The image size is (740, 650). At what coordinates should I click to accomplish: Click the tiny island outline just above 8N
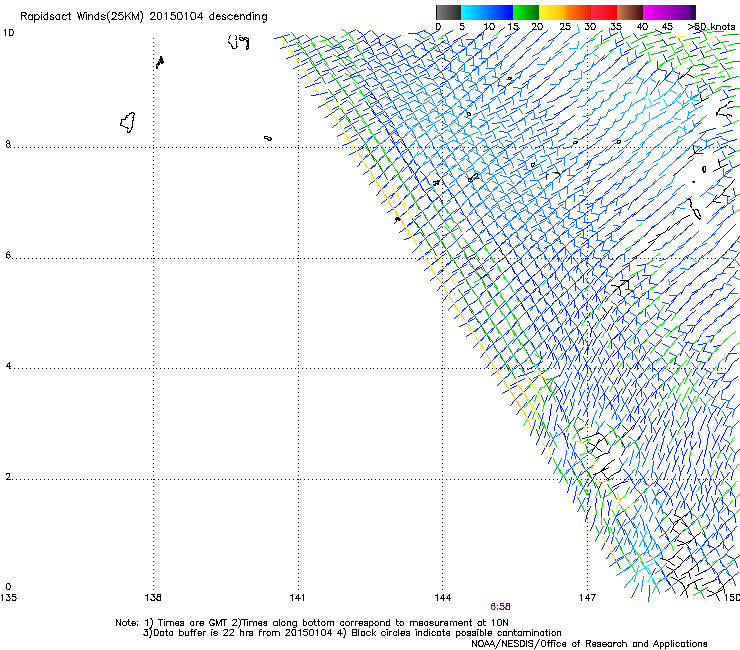click(x=268, y=138)
